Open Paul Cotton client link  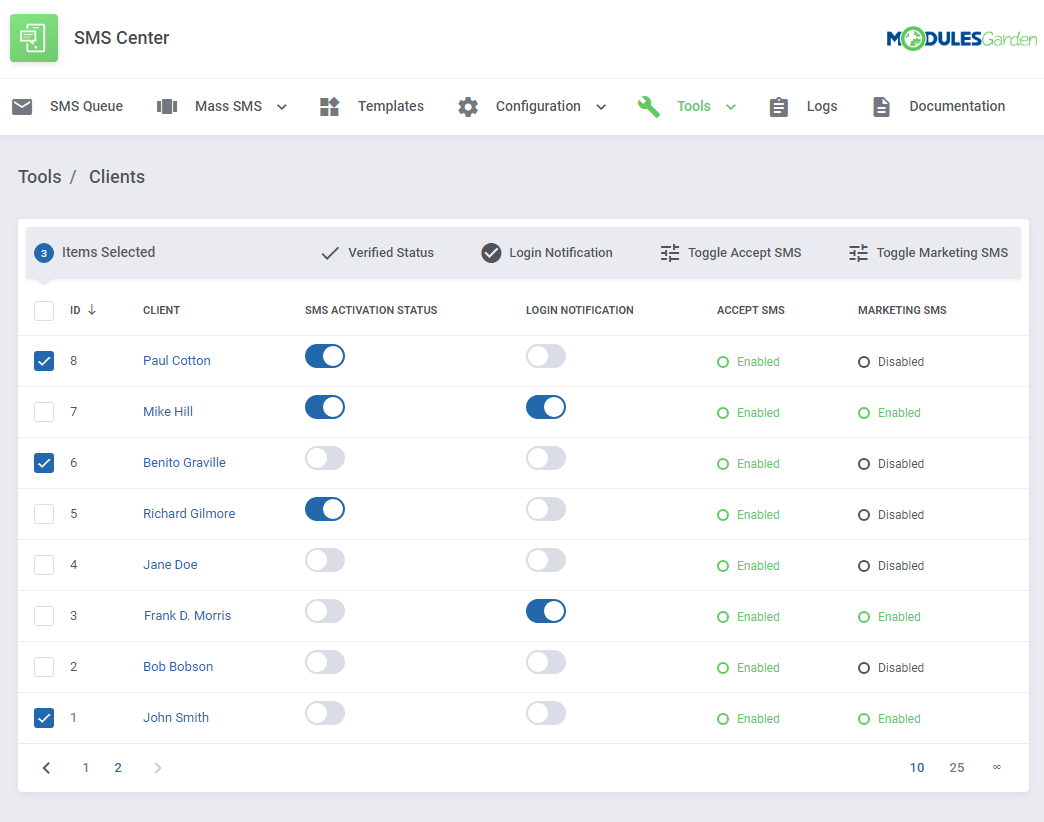(x=176, y=361)
